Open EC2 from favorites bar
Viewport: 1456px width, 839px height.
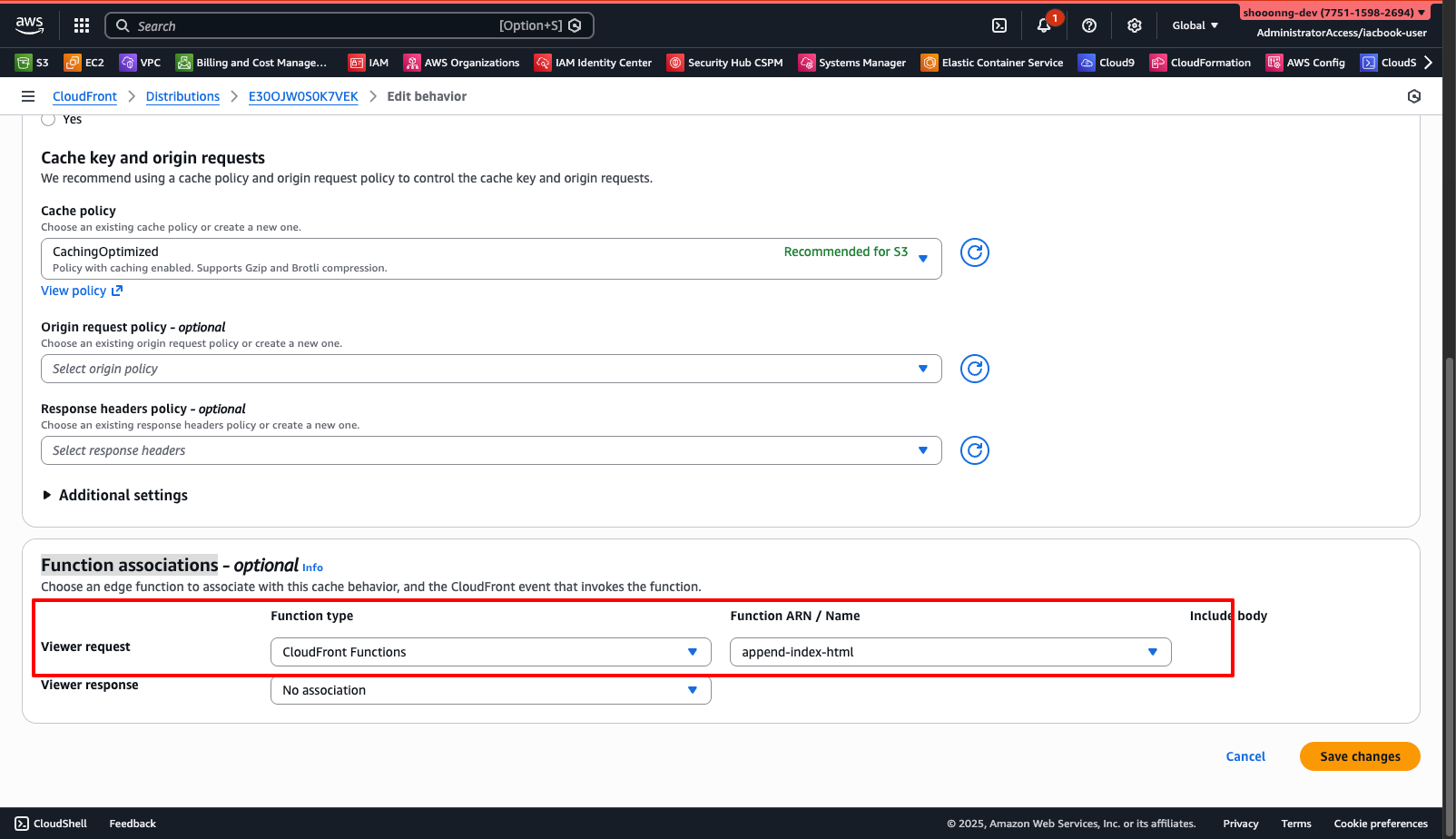(x=84, y=63)
